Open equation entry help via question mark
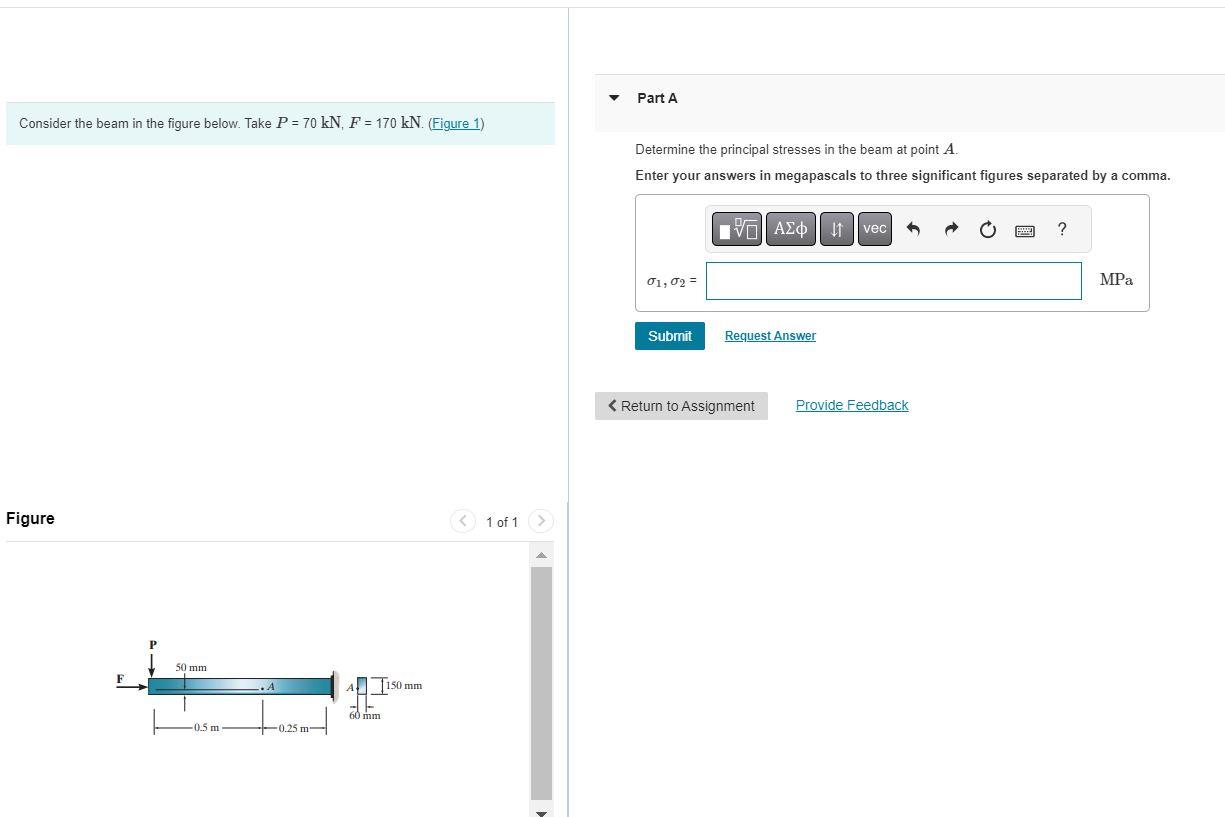This screenshot has width=1225, height=817. click(1061, 229)
